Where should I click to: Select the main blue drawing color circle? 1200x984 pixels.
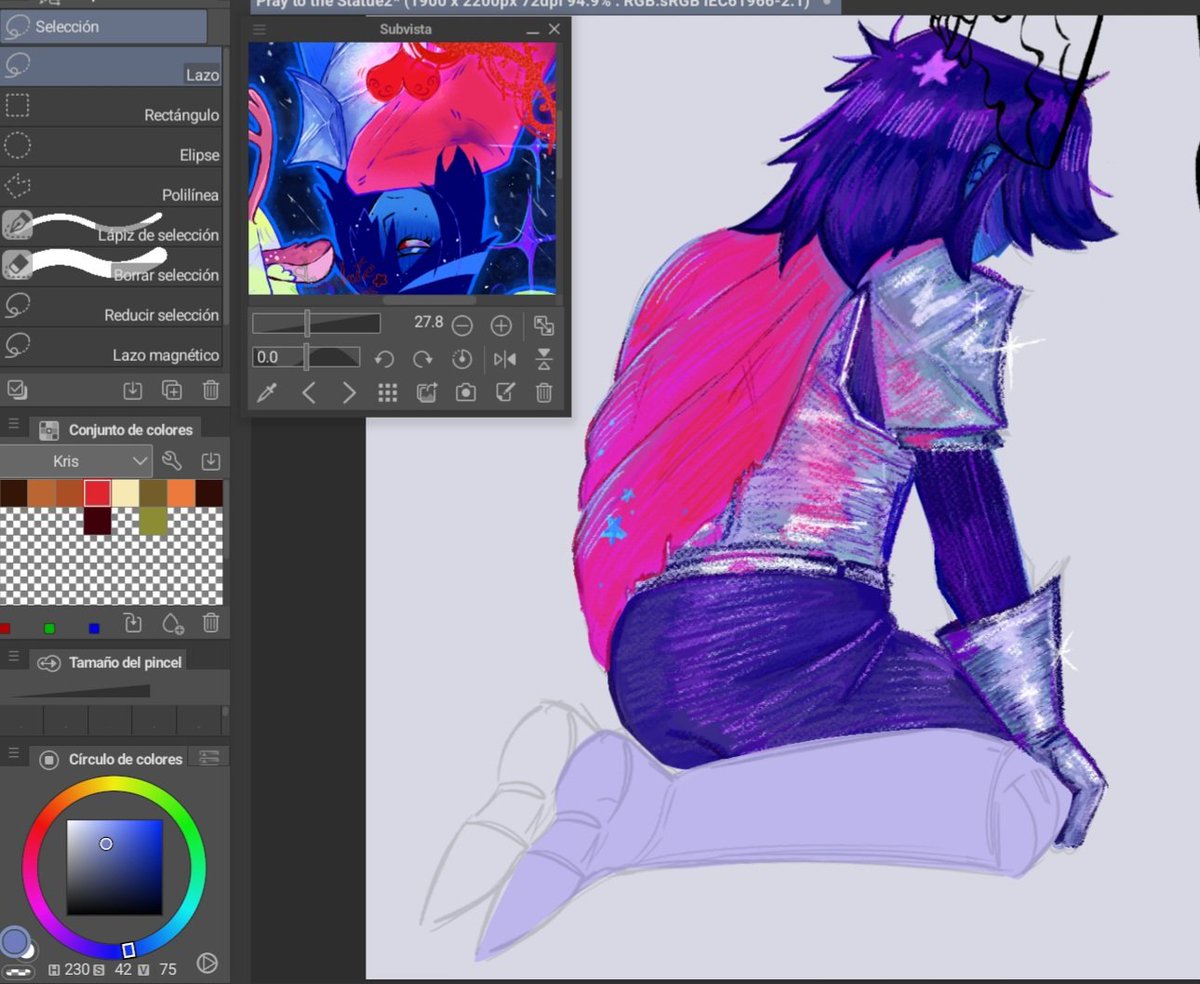[14, 941]
